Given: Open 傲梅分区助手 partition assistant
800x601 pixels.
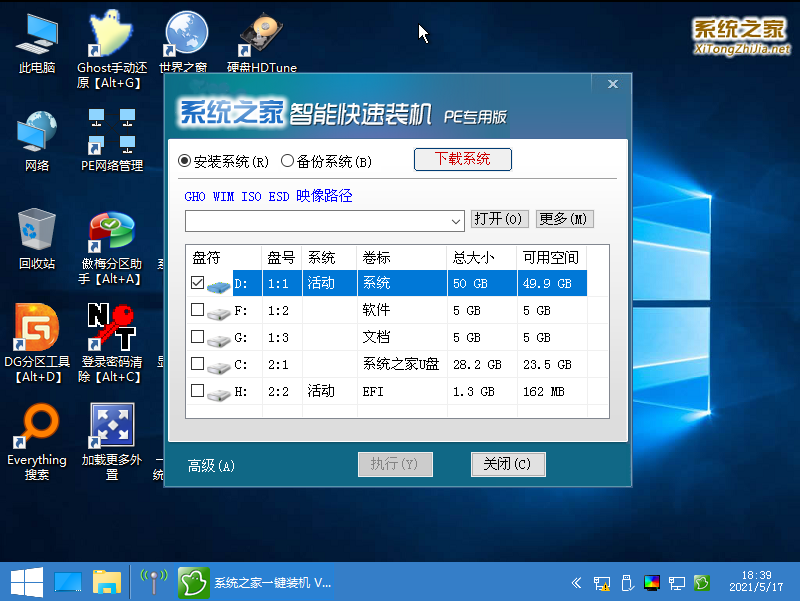Looking at the screenshot, I should click(110, 232).
